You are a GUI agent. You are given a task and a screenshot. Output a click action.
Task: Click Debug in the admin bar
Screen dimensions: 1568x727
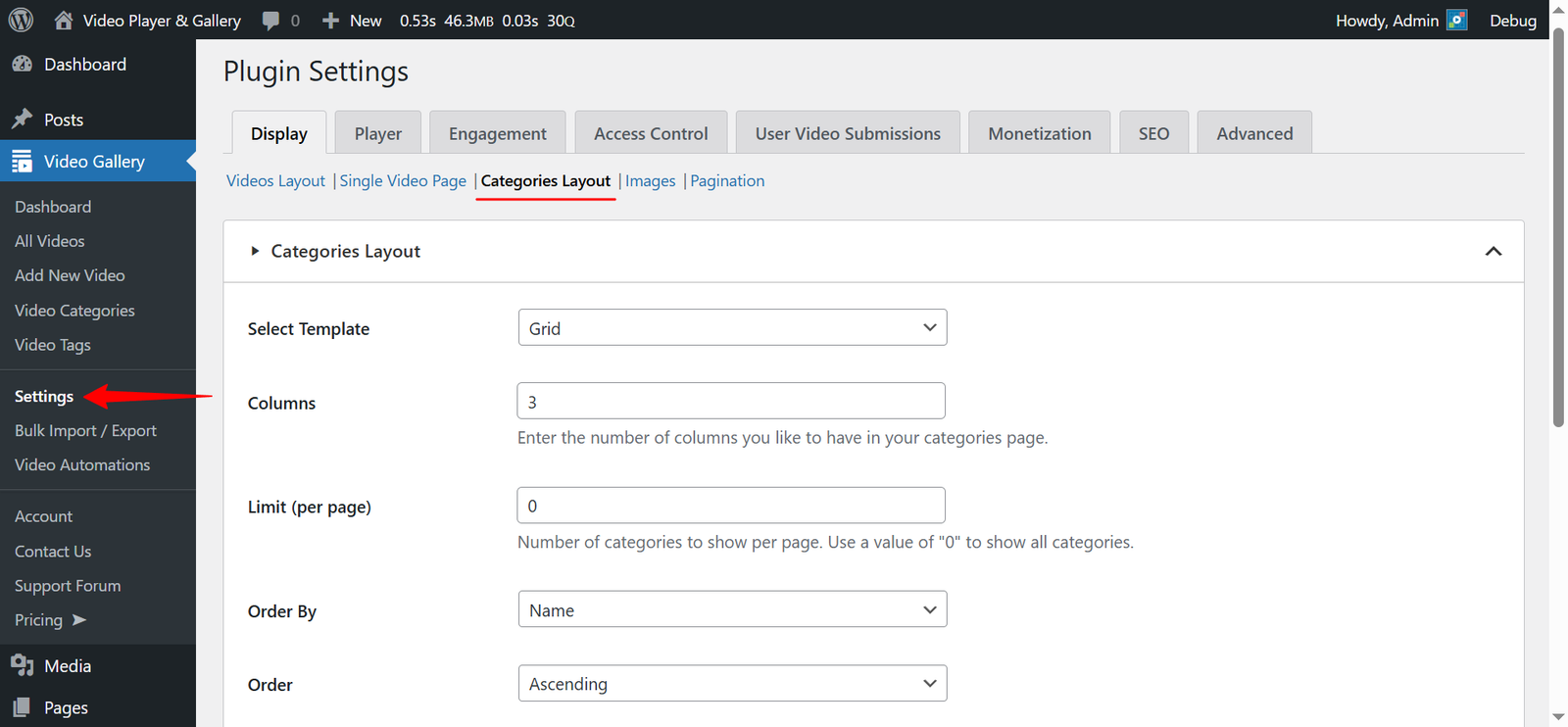[1513, 21]
